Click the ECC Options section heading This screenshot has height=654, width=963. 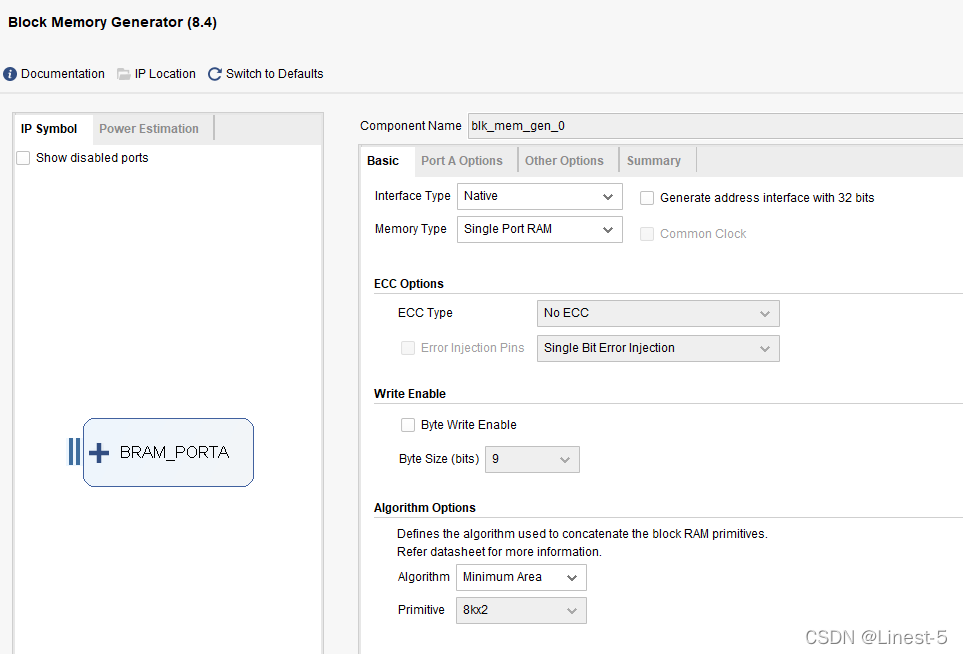pos(408,284)
